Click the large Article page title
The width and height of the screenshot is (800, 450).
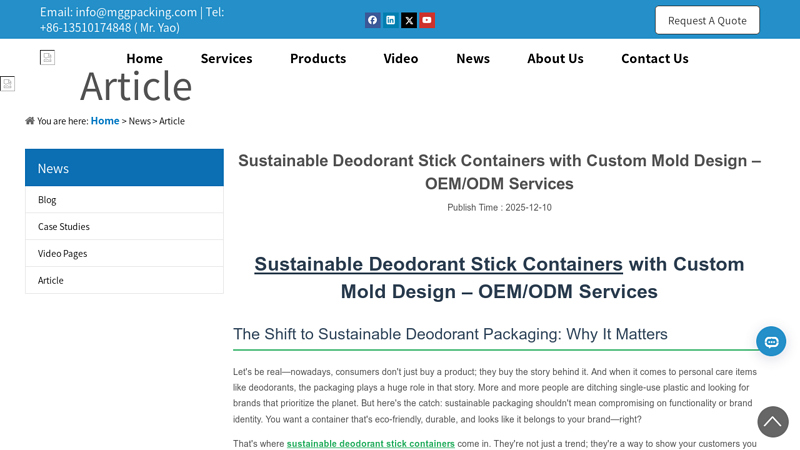click(136, 86)
